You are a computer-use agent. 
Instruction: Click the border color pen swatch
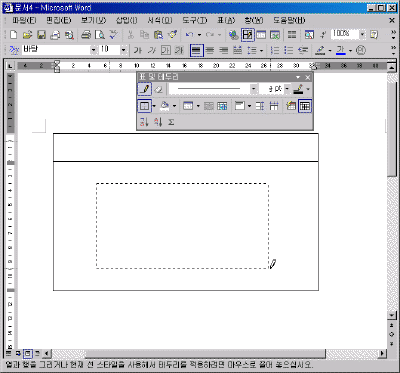click(298, 89)
